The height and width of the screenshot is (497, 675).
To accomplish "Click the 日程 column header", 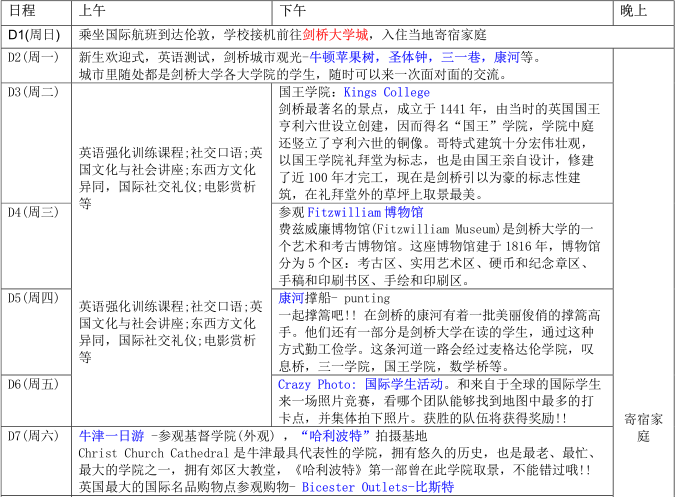I will click(x=22, y=11).
